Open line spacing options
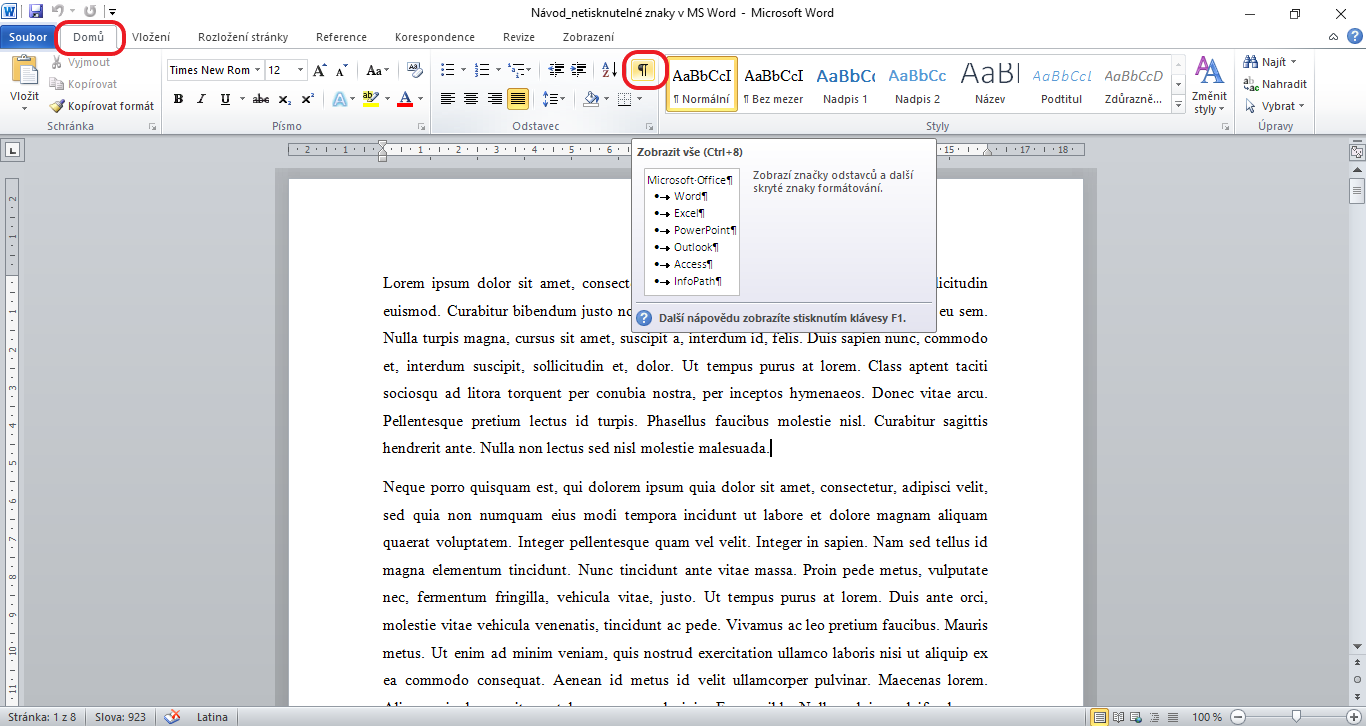Screen dimensions: 1366x726 point(553,99)
